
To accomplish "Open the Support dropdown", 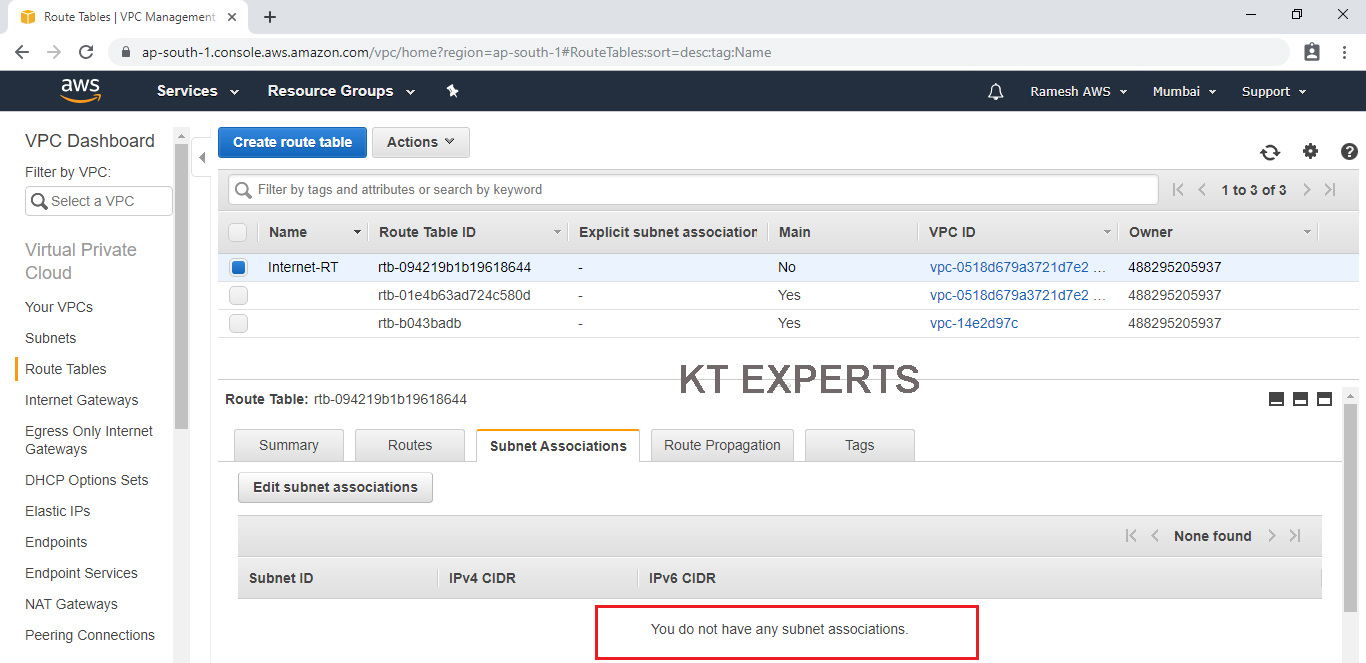I will (x=1274, y=91).
